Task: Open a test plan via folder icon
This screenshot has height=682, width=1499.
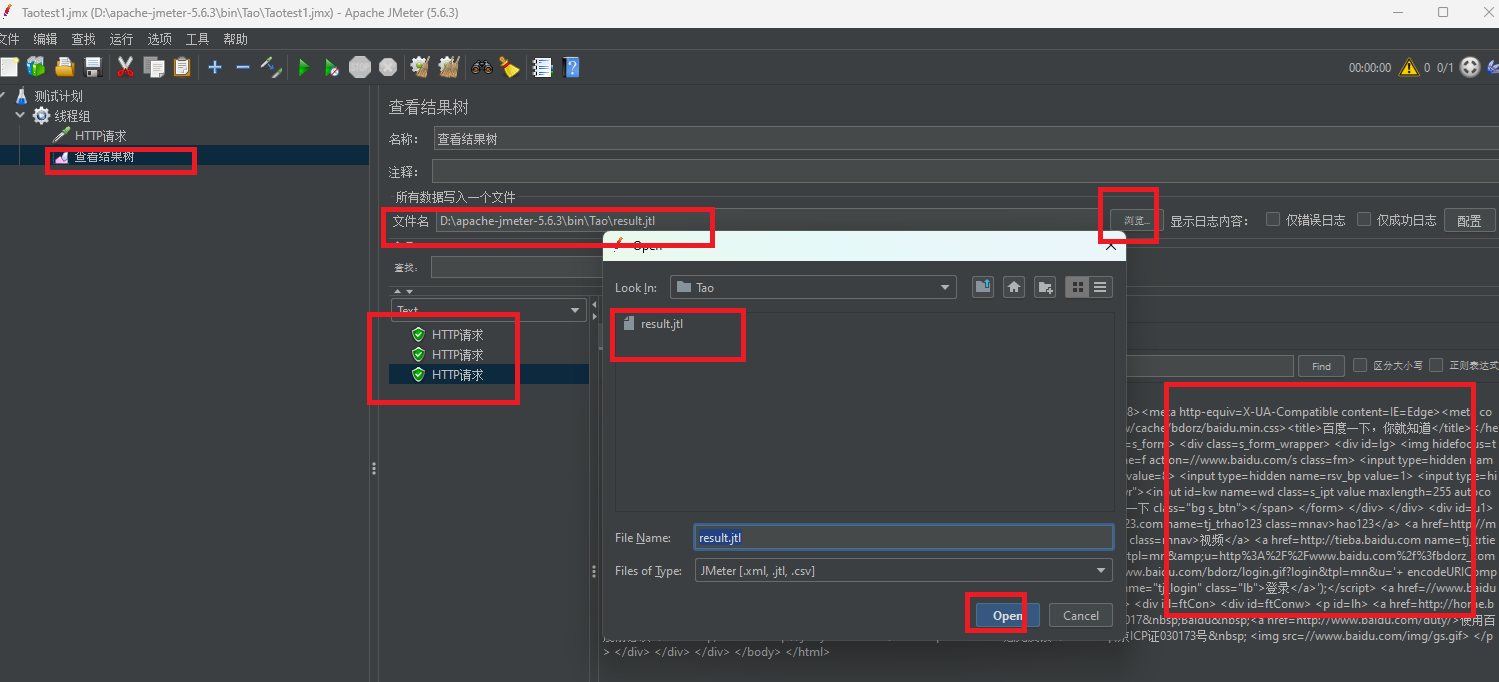Action: 65,67
